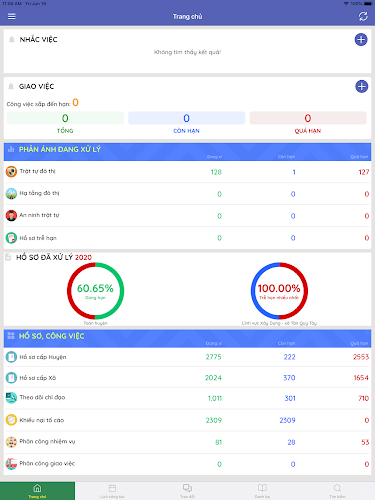This screenshot has height=500, width=375.
Task: Tap the 2775 value for Hồ sơ cấp Huyện
Action: pos(213,357)
